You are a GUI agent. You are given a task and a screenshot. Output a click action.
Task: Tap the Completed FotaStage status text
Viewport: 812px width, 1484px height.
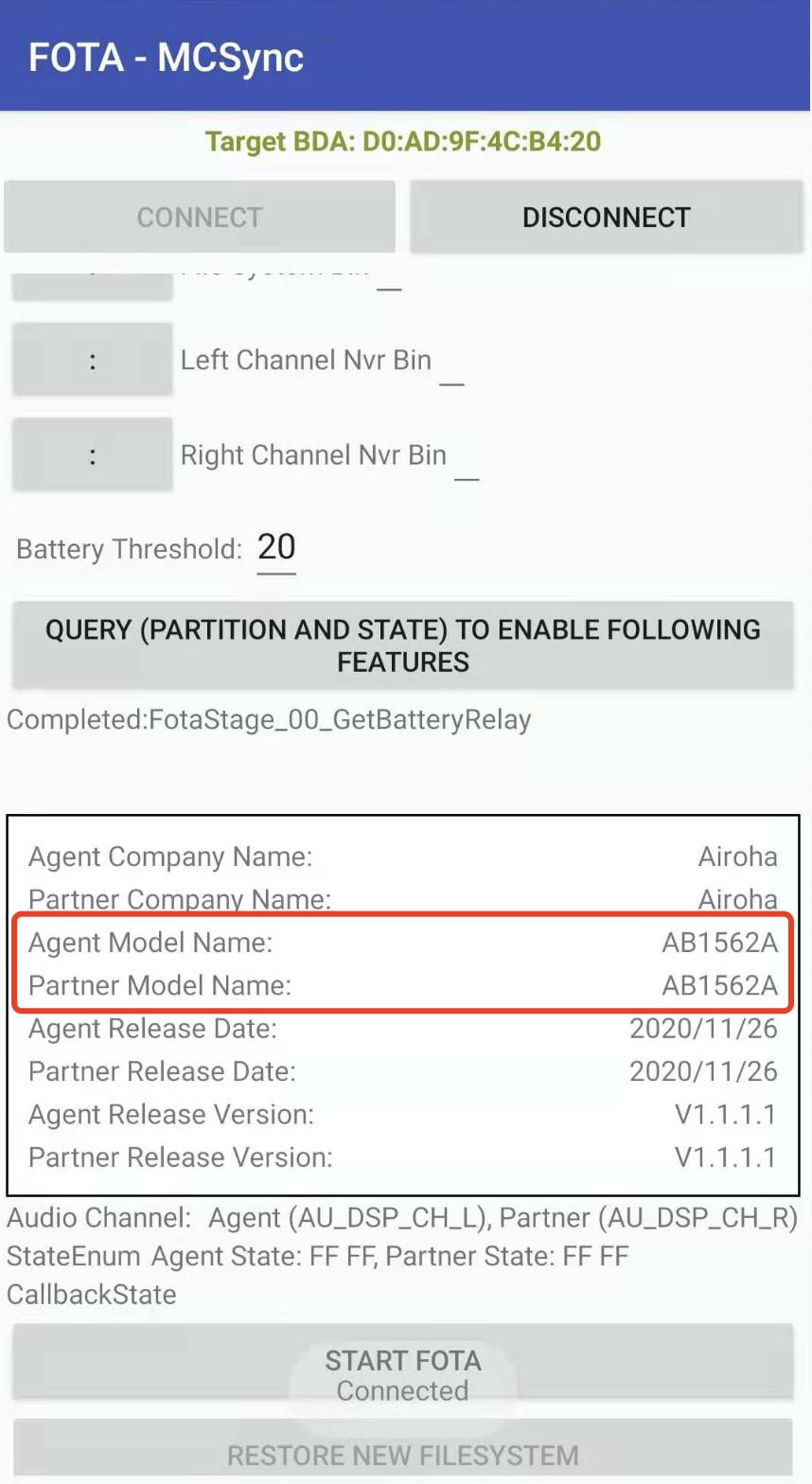[270, 720]
